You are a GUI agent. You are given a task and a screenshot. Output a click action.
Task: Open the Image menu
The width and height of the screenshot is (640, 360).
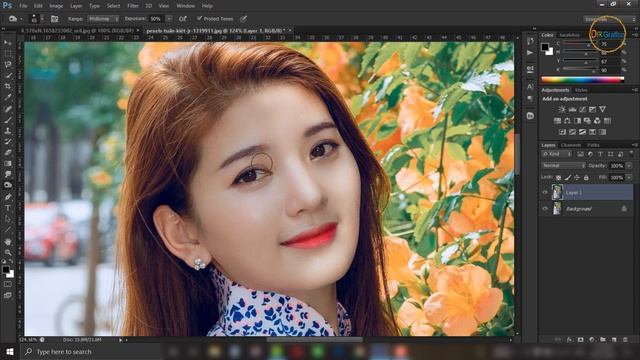[56, 6]
